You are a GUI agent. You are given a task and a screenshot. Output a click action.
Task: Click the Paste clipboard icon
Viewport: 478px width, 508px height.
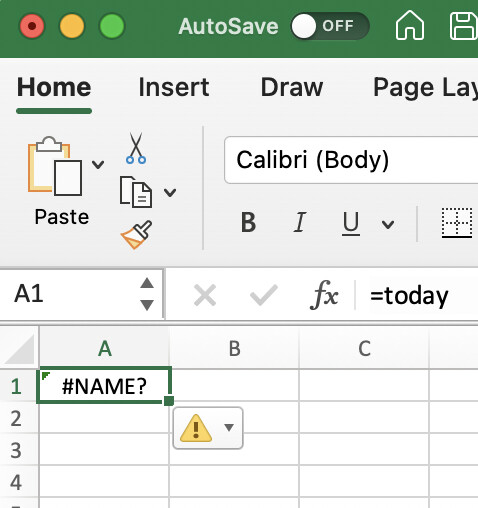point(55,166)
